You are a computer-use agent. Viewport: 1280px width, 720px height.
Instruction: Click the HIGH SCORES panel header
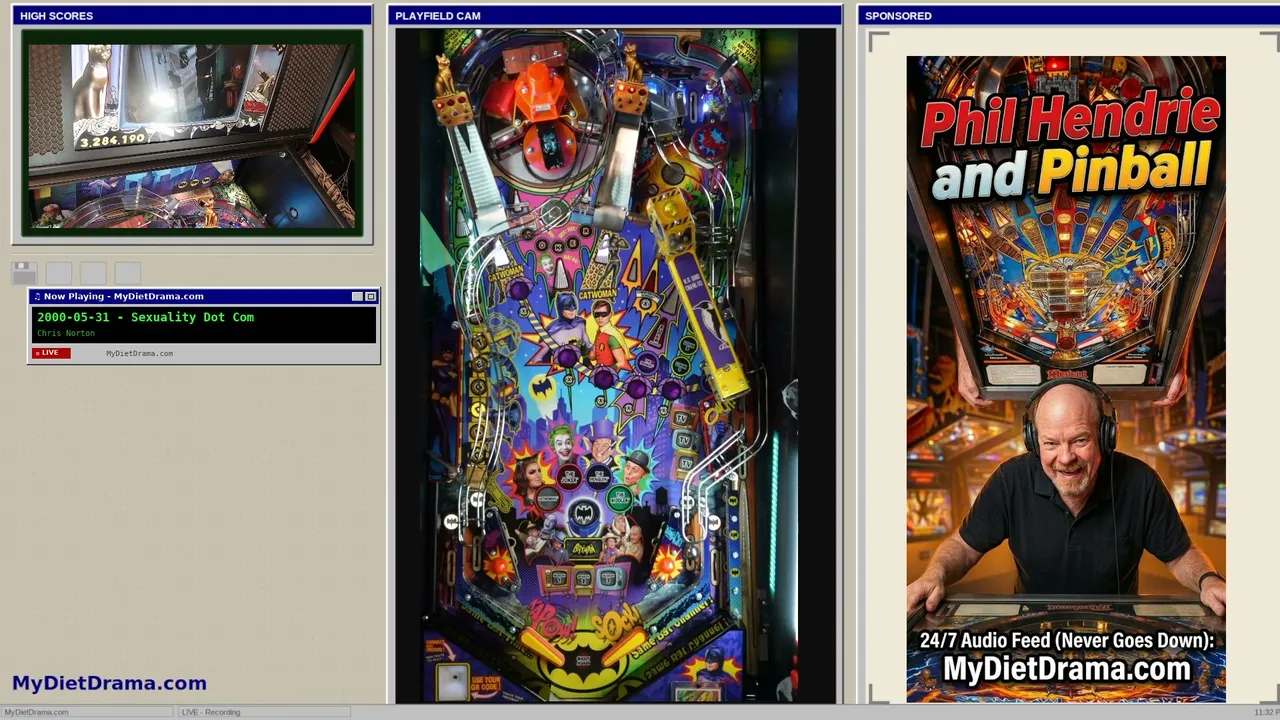pos(192,16)
